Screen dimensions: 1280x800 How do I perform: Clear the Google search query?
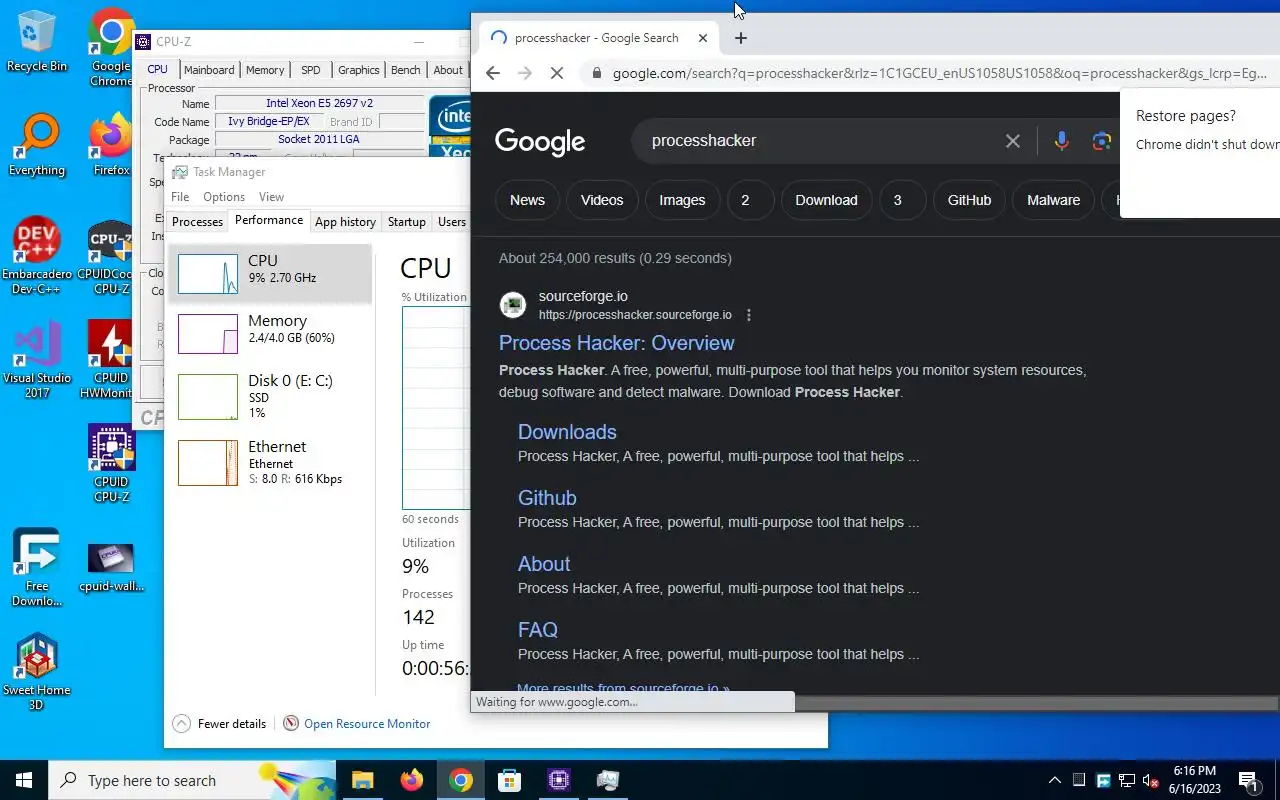coord(1013,141)
